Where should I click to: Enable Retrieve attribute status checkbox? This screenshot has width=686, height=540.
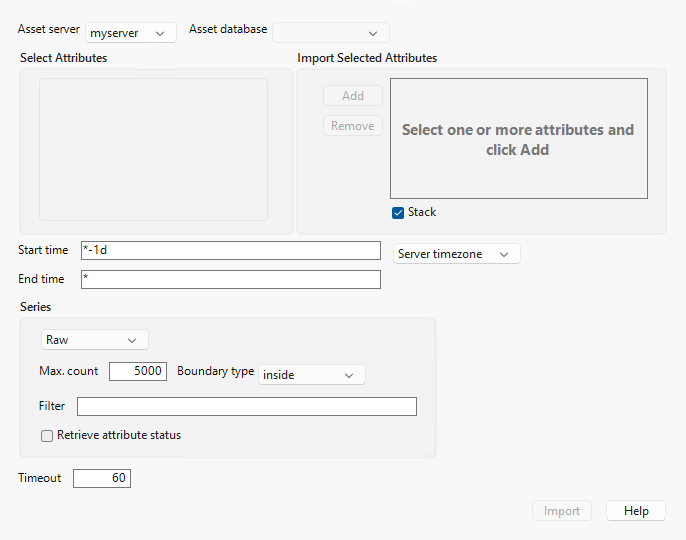[47, 436]
